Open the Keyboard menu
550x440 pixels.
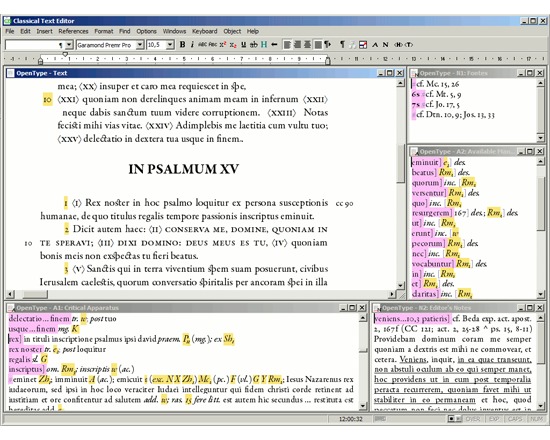204,31
